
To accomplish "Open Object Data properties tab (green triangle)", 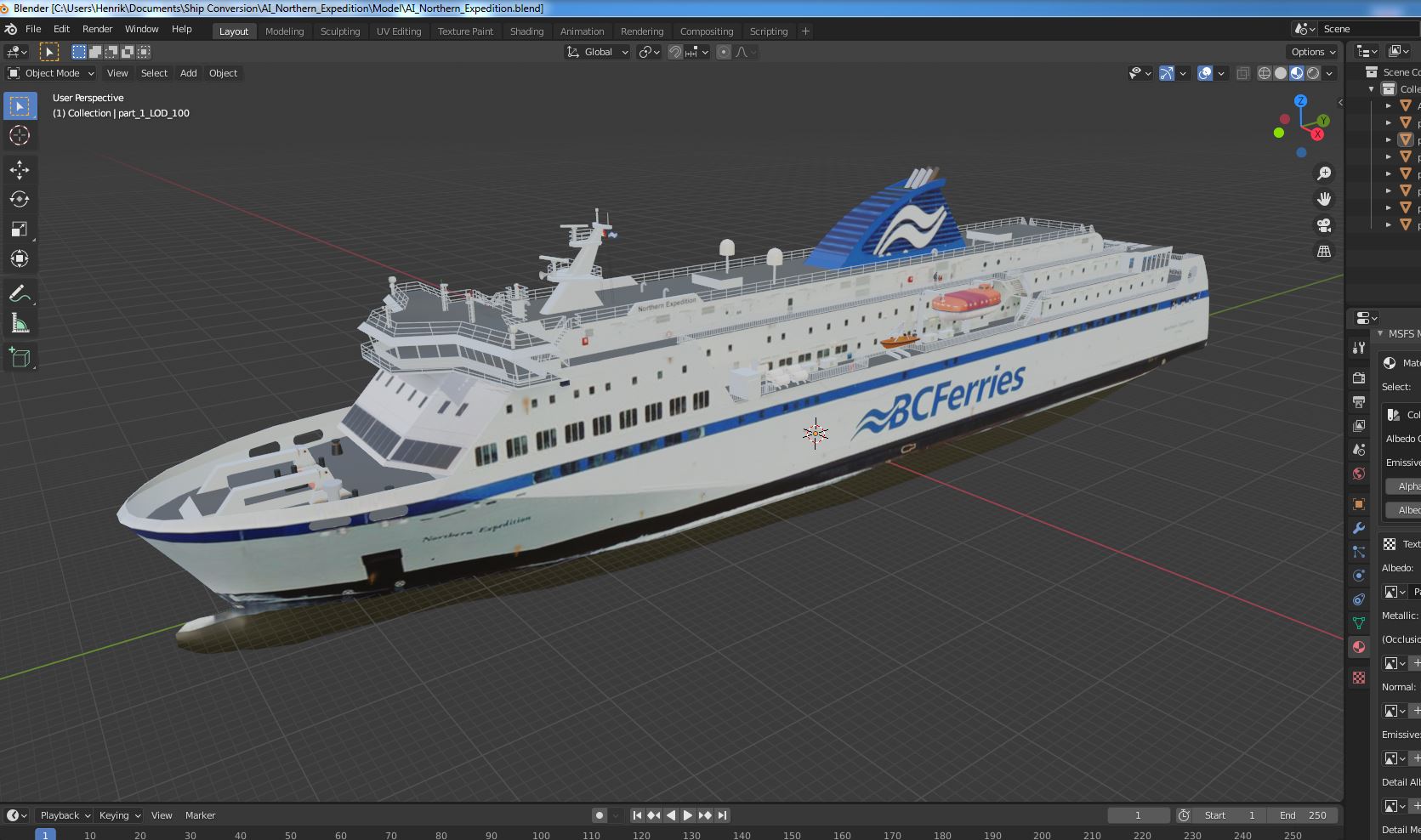I will pyautogui.click(x=1359, y=623).
